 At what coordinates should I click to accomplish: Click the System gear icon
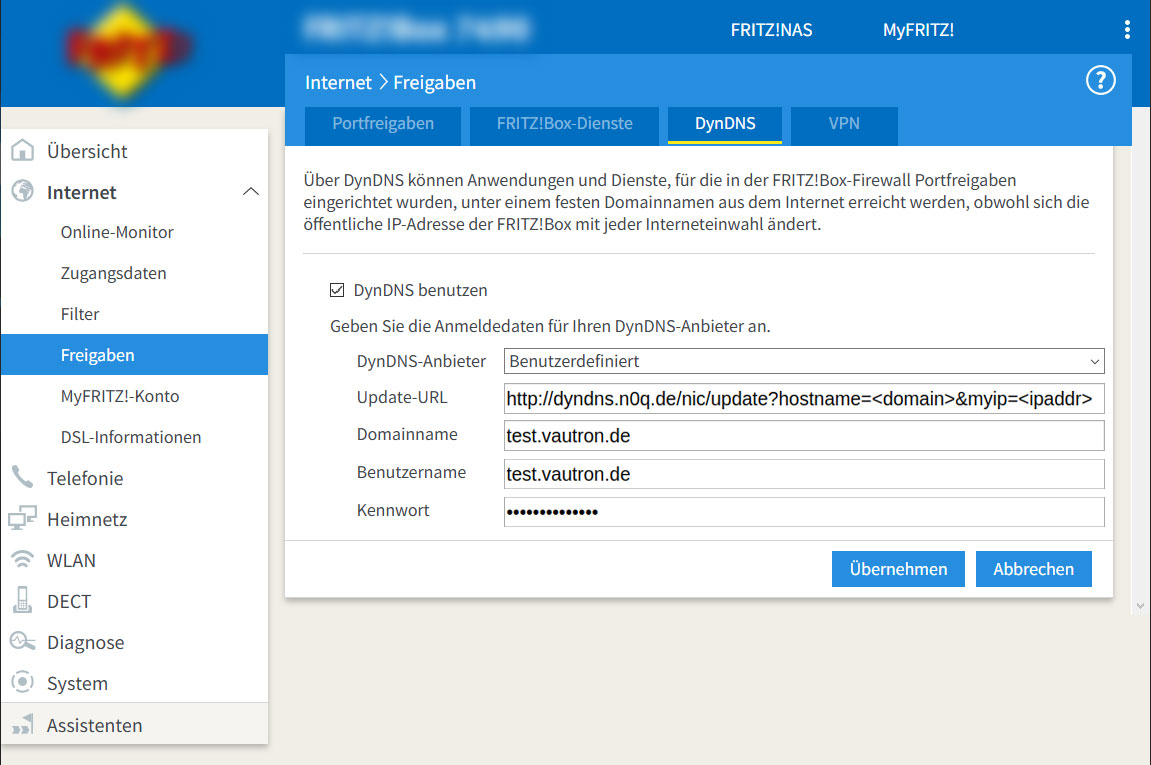(23, 682)
